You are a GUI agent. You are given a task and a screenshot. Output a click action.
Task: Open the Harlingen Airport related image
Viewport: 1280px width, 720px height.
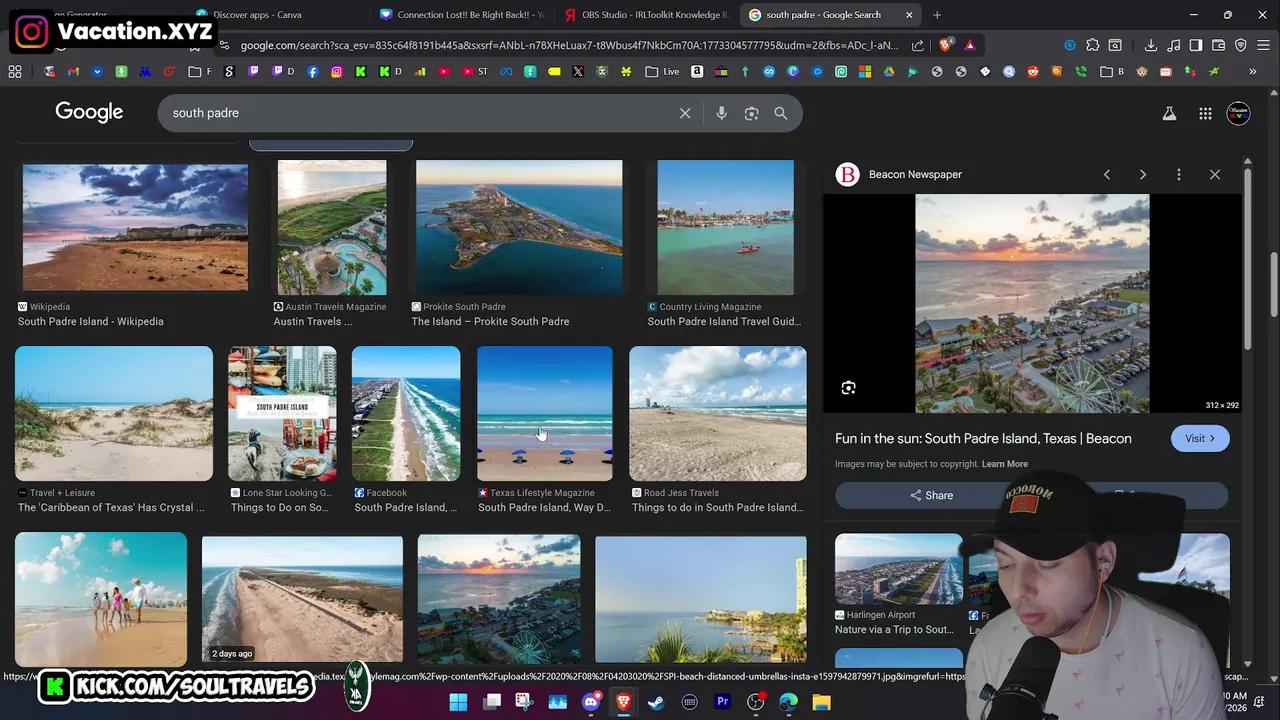click(899, 569)
